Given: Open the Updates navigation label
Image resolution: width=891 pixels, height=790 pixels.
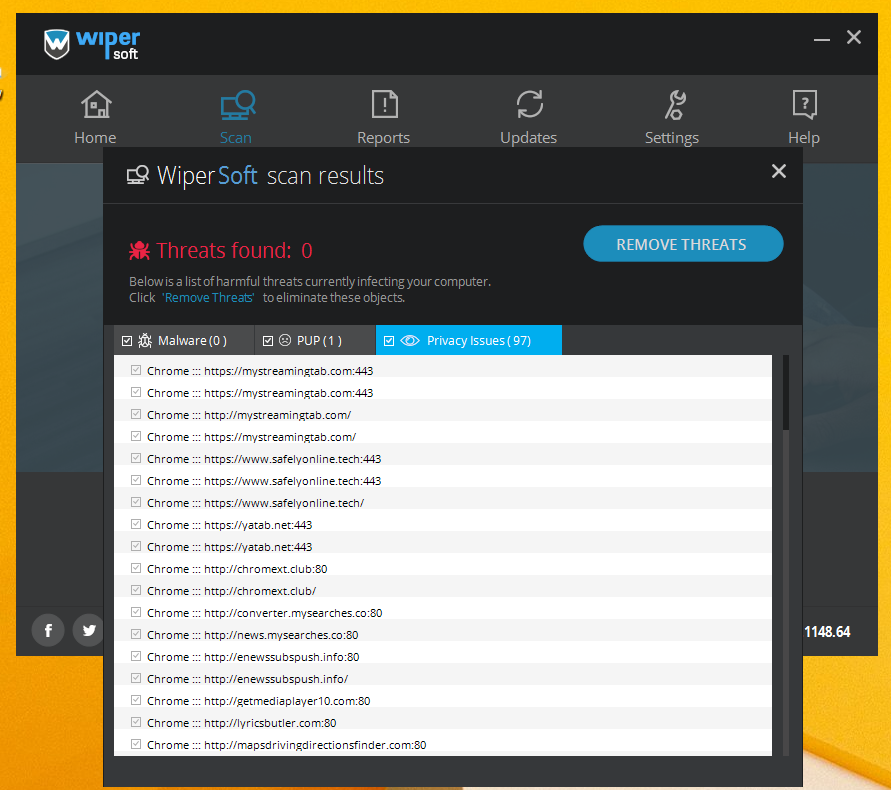Looking at the screenshot, I should (528, 138).
